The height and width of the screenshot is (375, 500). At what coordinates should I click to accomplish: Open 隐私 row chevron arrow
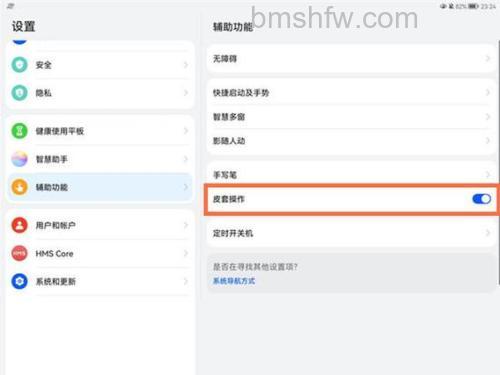click(x=186, y=93)
